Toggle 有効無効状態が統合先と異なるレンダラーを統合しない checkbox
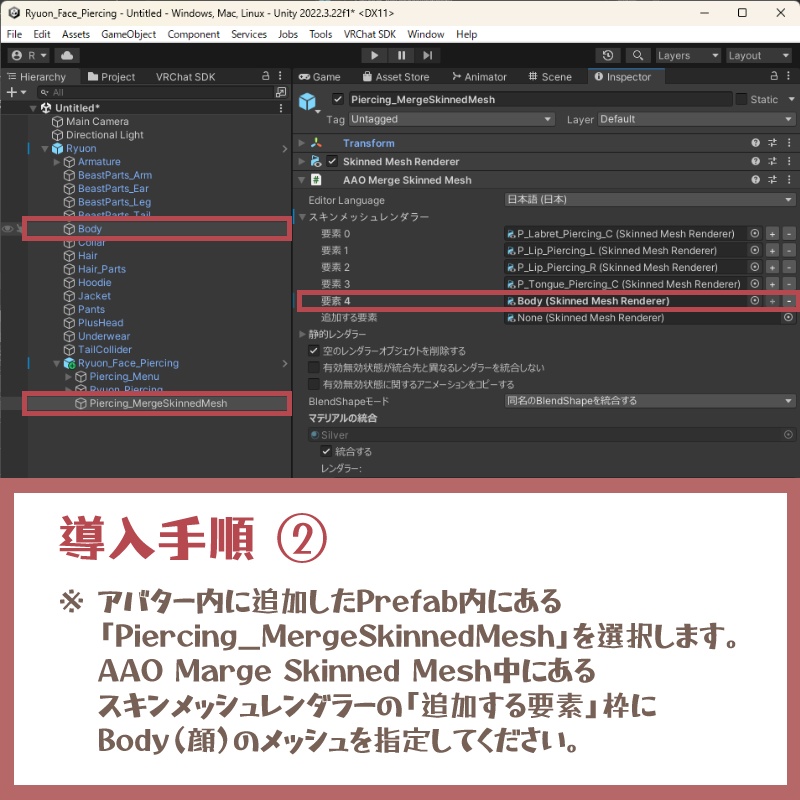 pyautogui.click(x=314, y=368)
